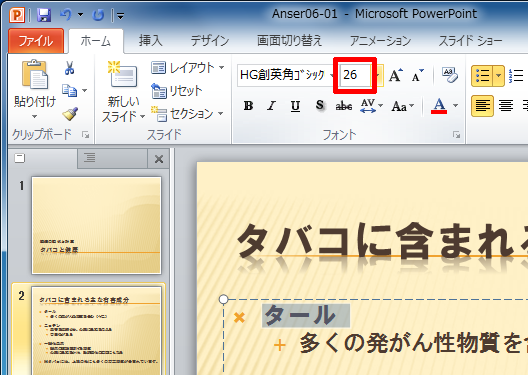This screenshot has height=375, width=528.
Task: Clear all formatting with the eraser icon
Action: [x=450, y=75]
